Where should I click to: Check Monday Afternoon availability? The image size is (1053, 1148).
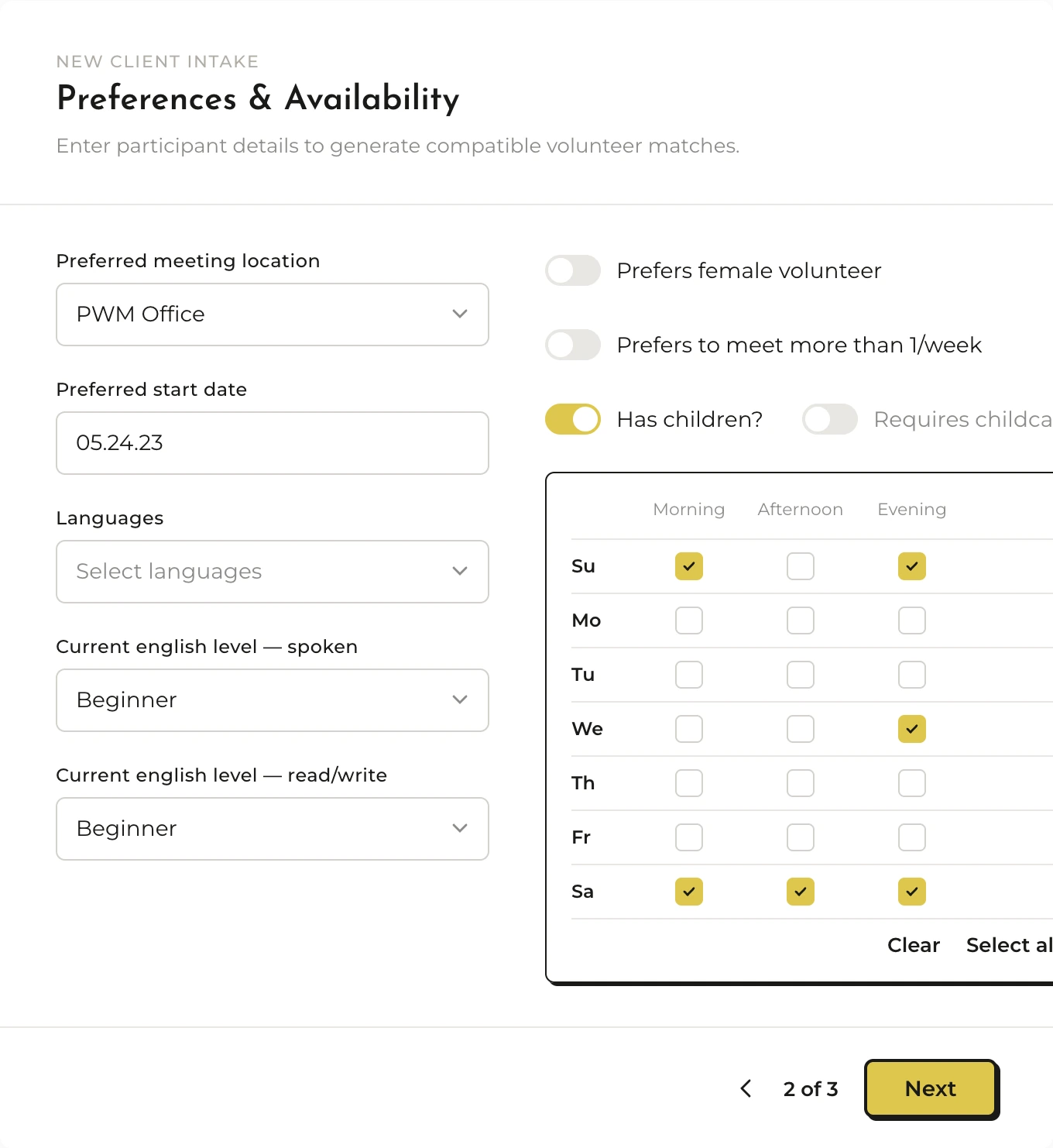[801, 620]
